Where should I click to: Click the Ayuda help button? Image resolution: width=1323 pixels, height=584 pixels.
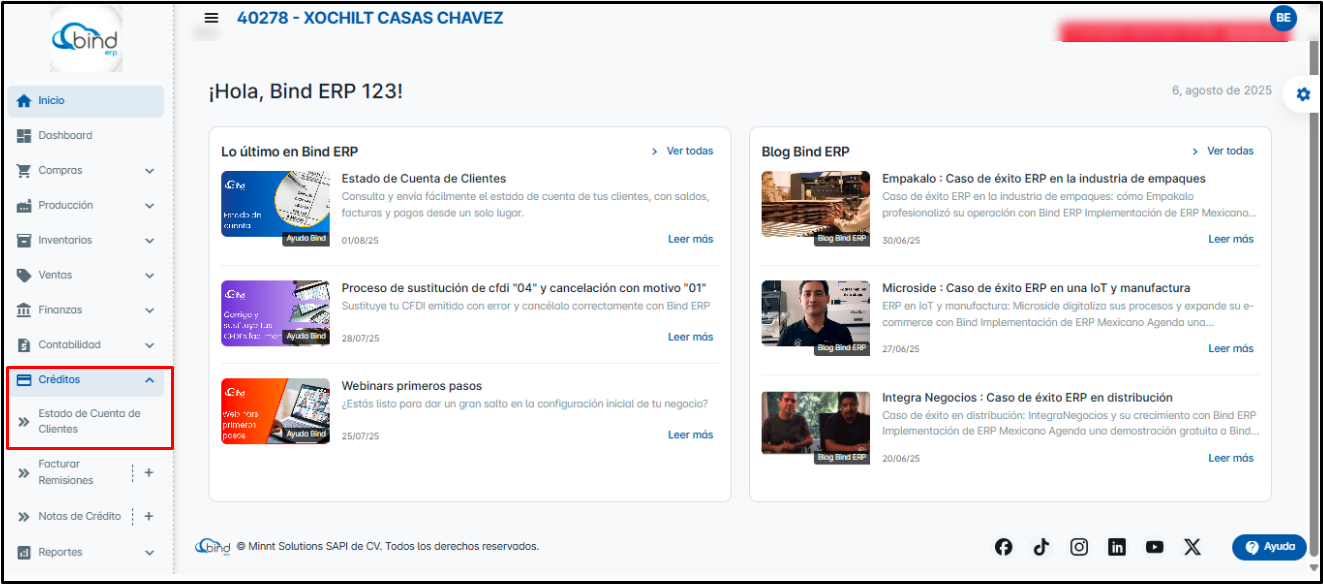(1269, 547)
